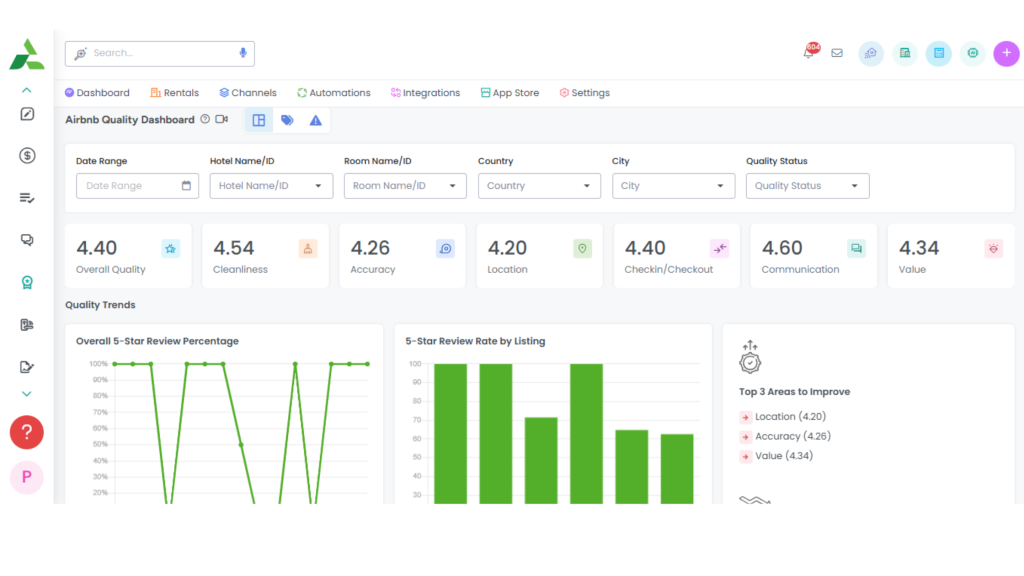Click the 4.60 Communication value
The height and width of the screenshot is (576, 1024).
[782, 248]
